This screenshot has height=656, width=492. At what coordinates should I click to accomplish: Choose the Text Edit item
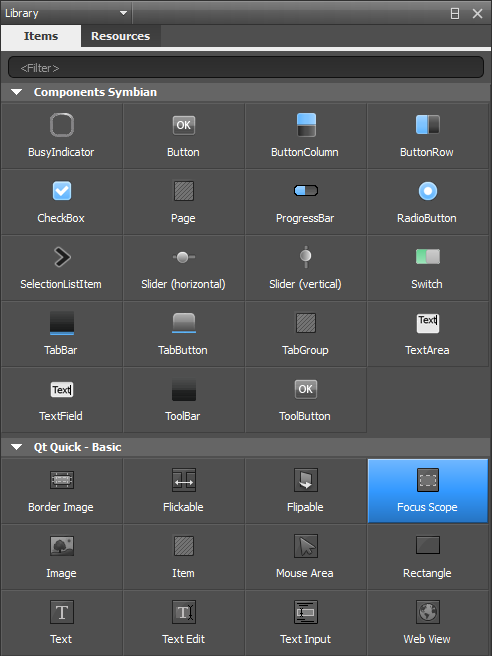(184, 623)
